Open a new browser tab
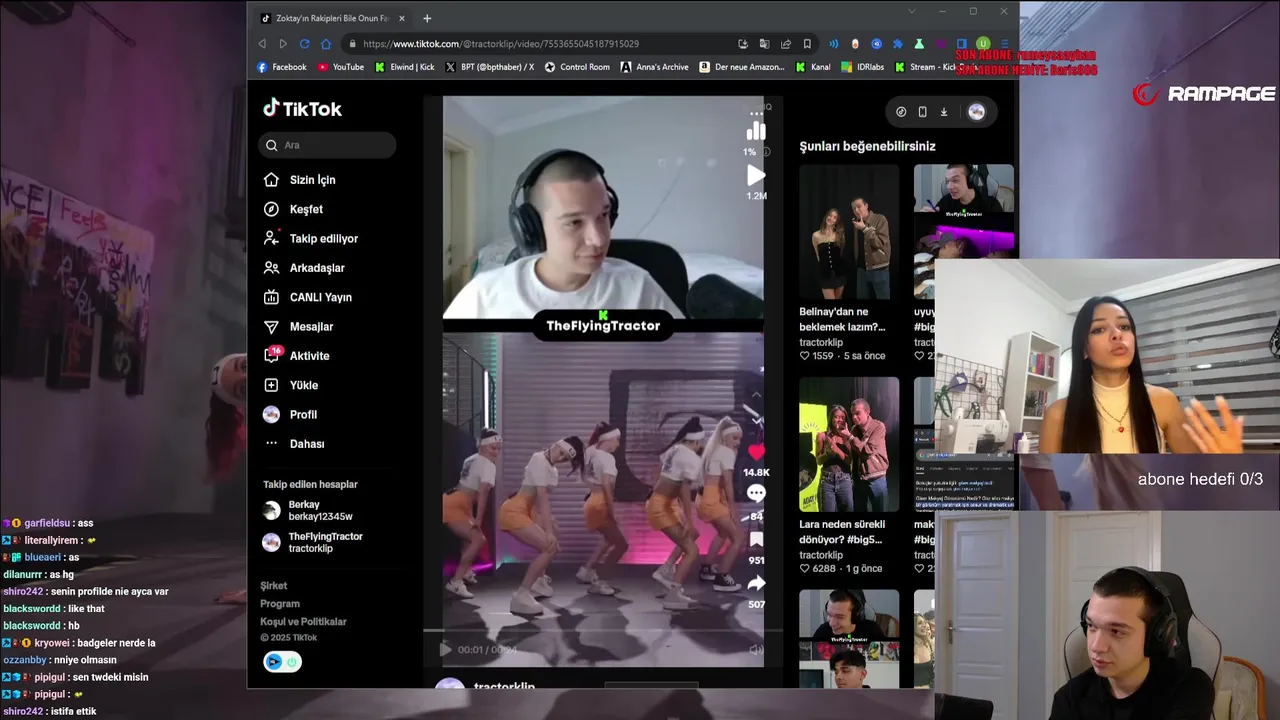Screen dimensions: 1280x720 coord(427,18)
